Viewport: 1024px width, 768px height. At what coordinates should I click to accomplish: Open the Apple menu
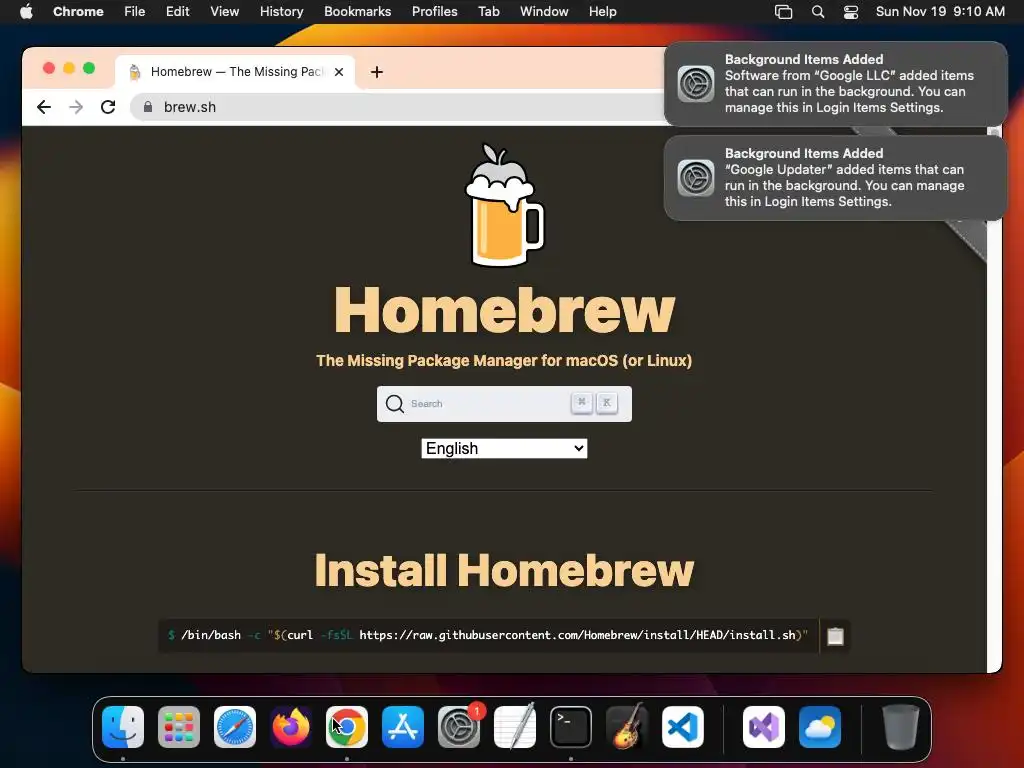tap(26, 11)
